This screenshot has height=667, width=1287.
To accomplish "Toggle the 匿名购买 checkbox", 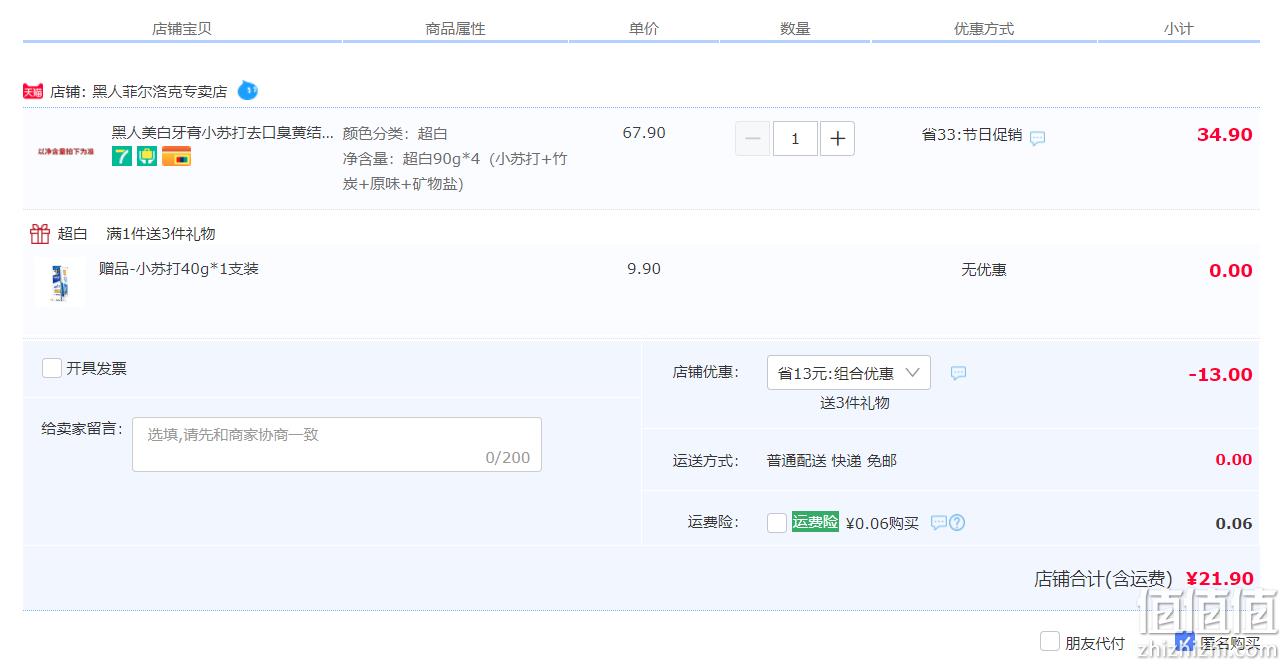I will click(1185, 641).
